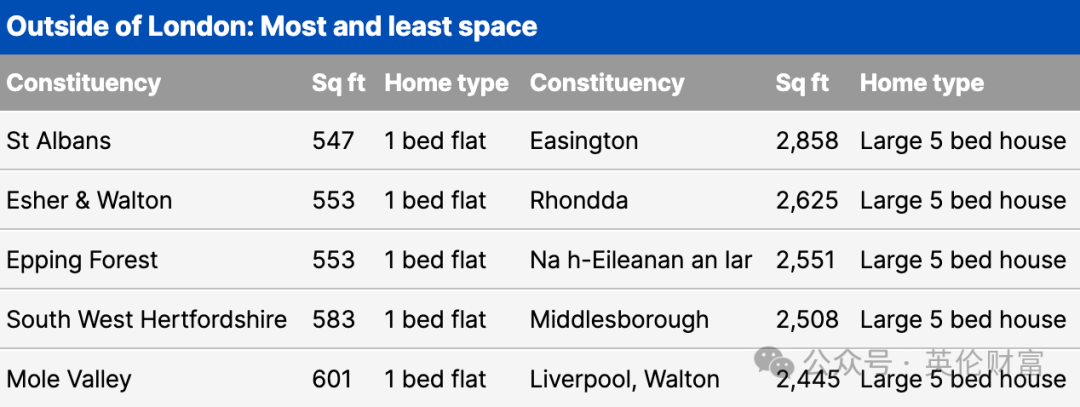Select the first Sq ft column header
This screenshot has width=1080, height=407.
(338, 83)
